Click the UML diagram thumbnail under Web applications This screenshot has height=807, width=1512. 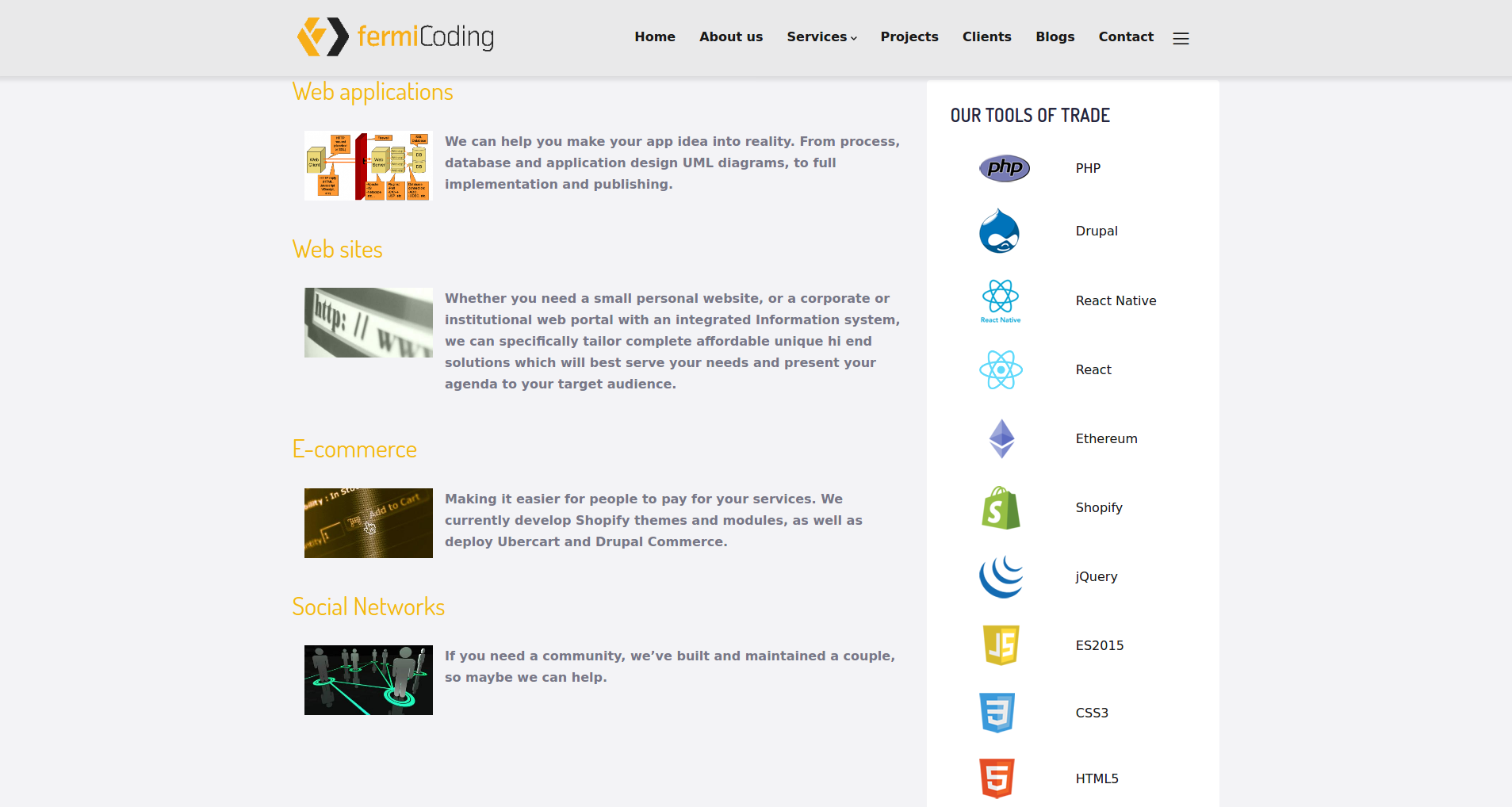pos(368,165)
